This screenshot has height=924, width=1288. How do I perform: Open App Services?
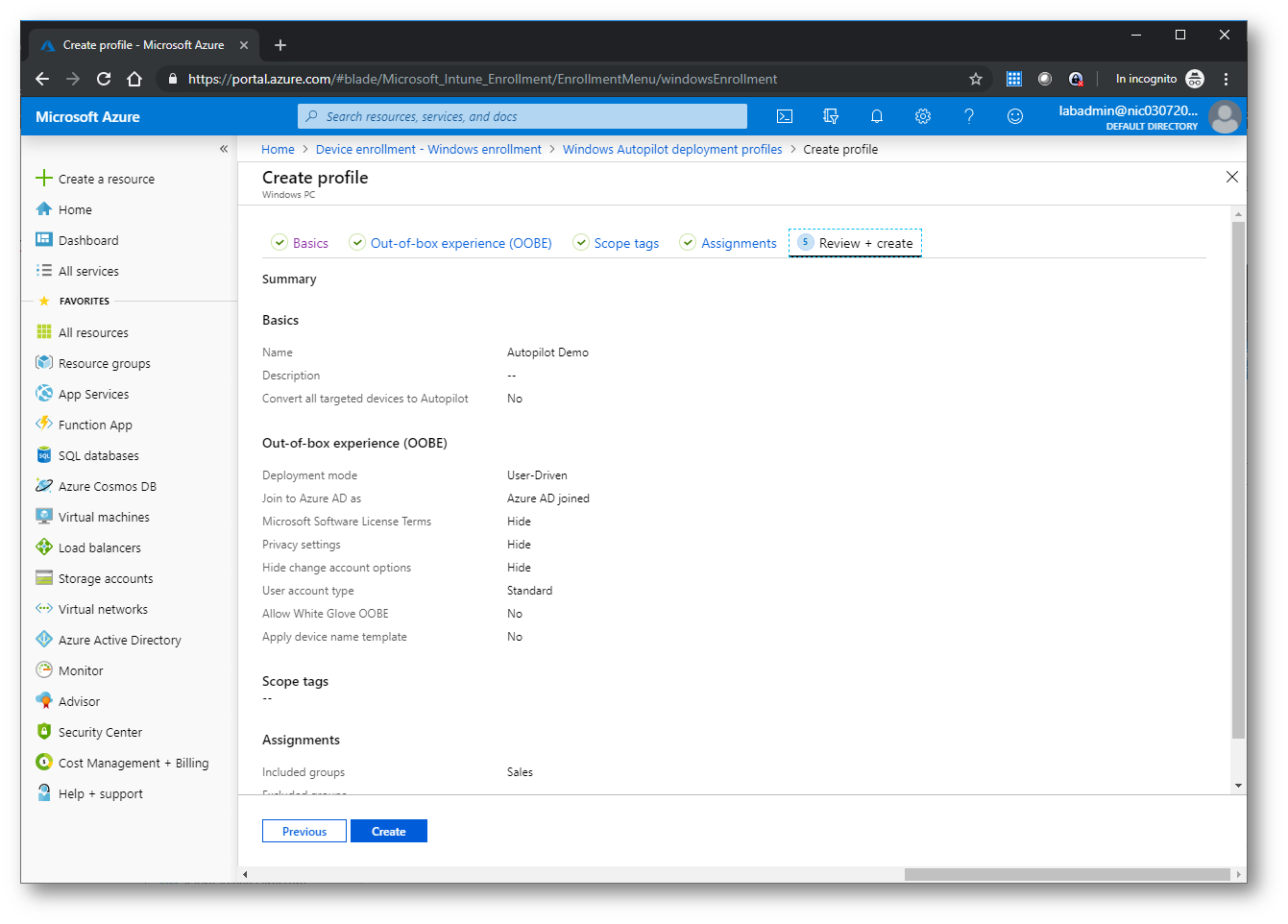pyautogui.click(x=93, y=394)
